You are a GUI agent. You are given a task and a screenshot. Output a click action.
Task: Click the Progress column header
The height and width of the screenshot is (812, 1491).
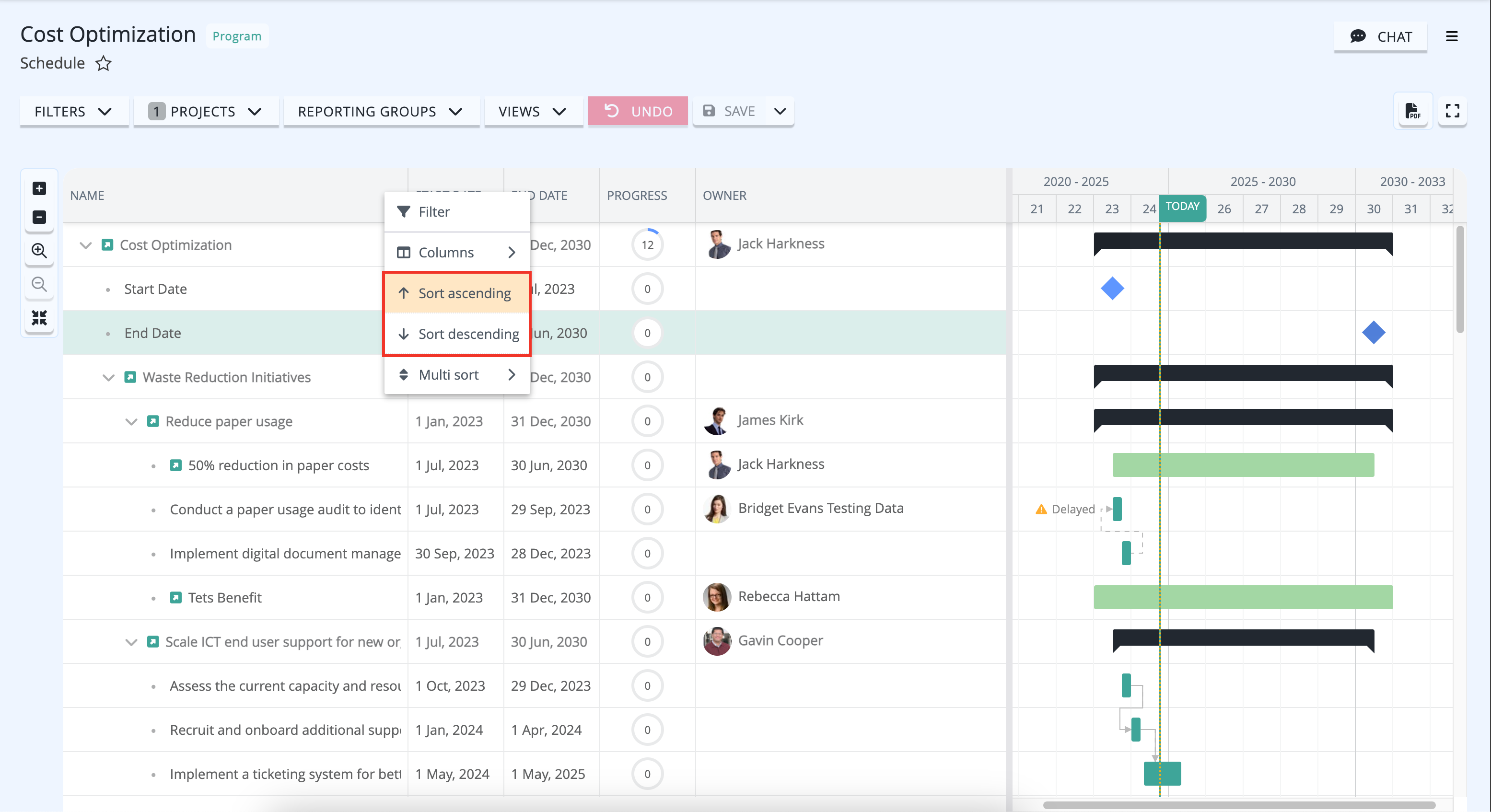(647, 196)
